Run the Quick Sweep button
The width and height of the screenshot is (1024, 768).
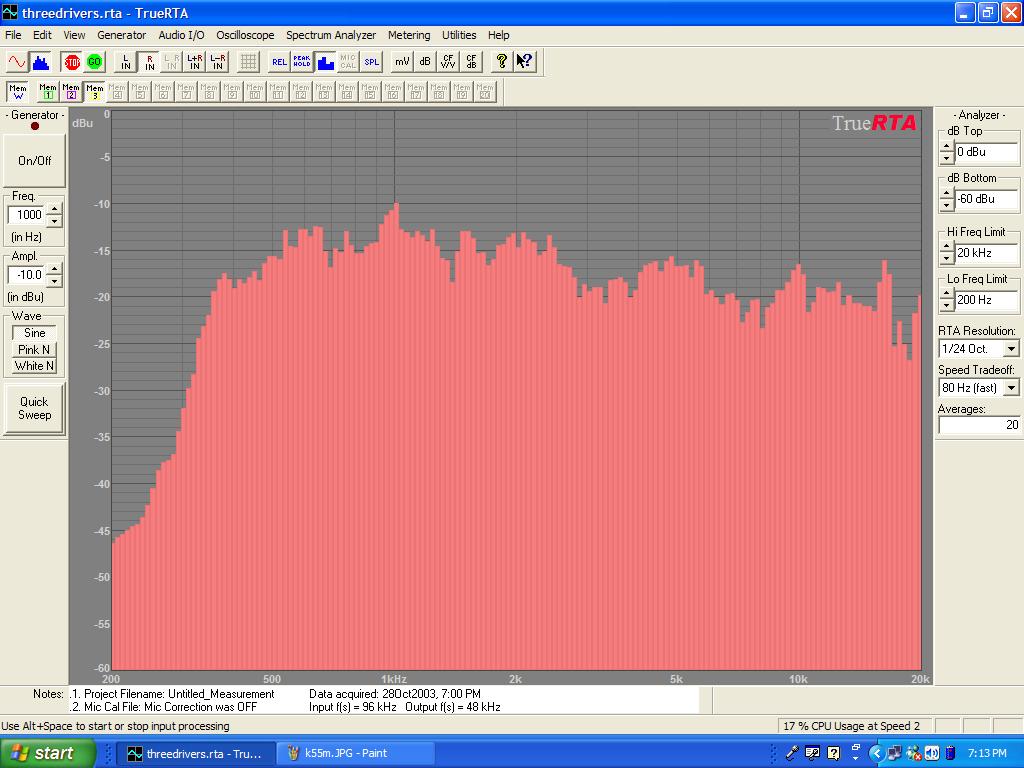(x=34, y=408)
